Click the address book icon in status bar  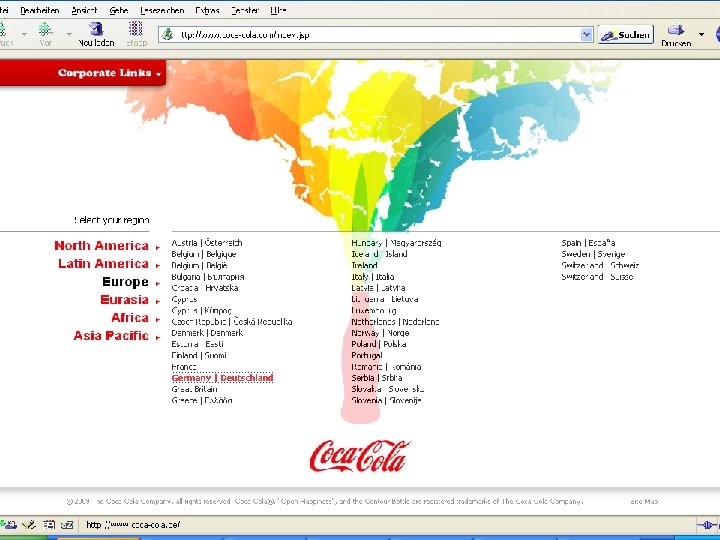click(x=48, y=524)
